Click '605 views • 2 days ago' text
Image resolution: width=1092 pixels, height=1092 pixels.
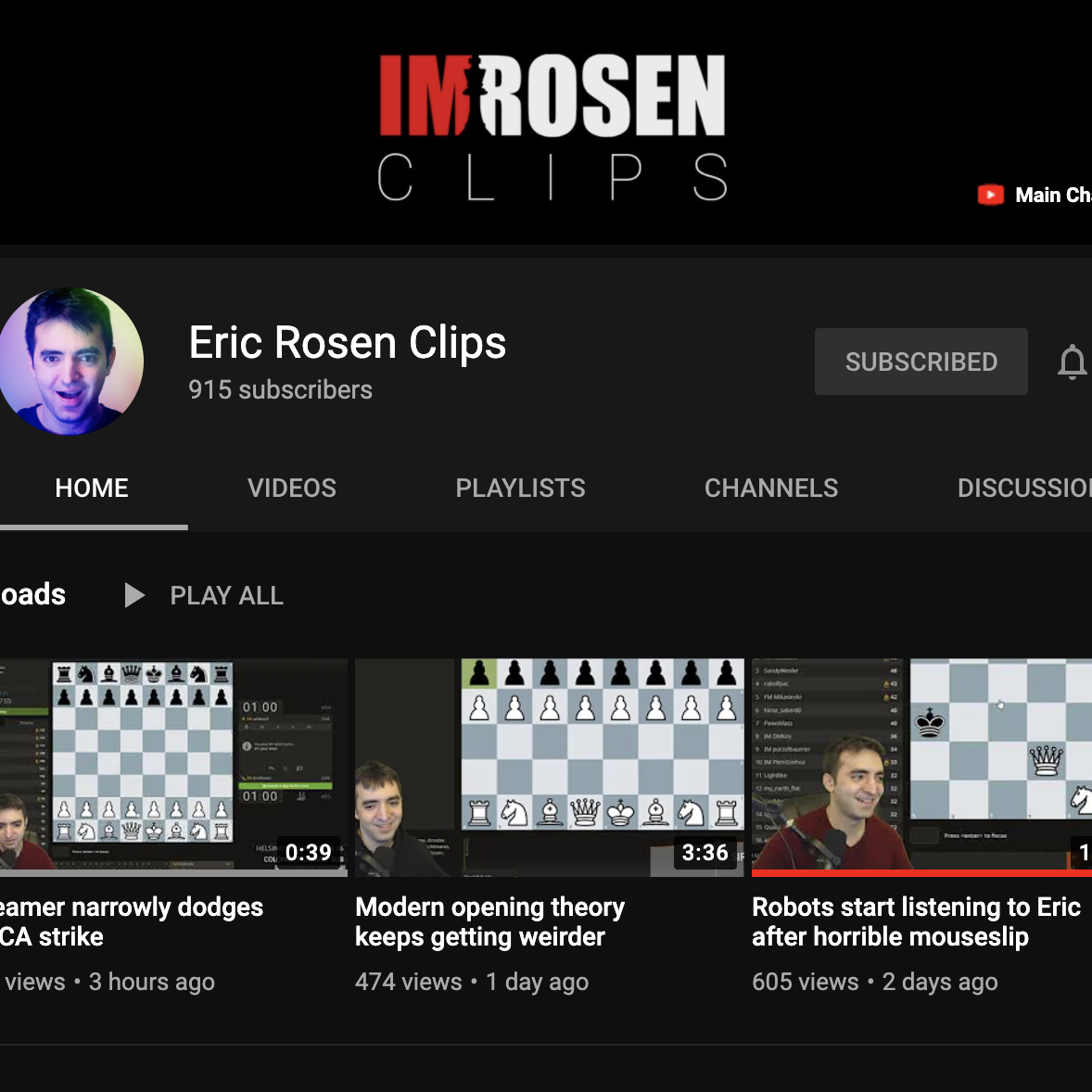tap(875, 982)
